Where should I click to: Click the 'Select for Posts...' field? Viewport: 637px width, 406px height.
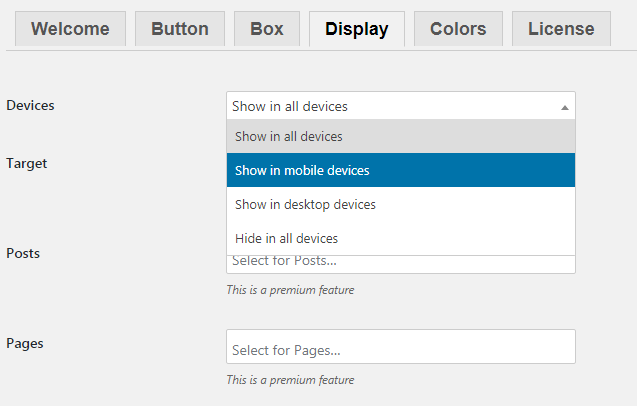coord(401,264)
